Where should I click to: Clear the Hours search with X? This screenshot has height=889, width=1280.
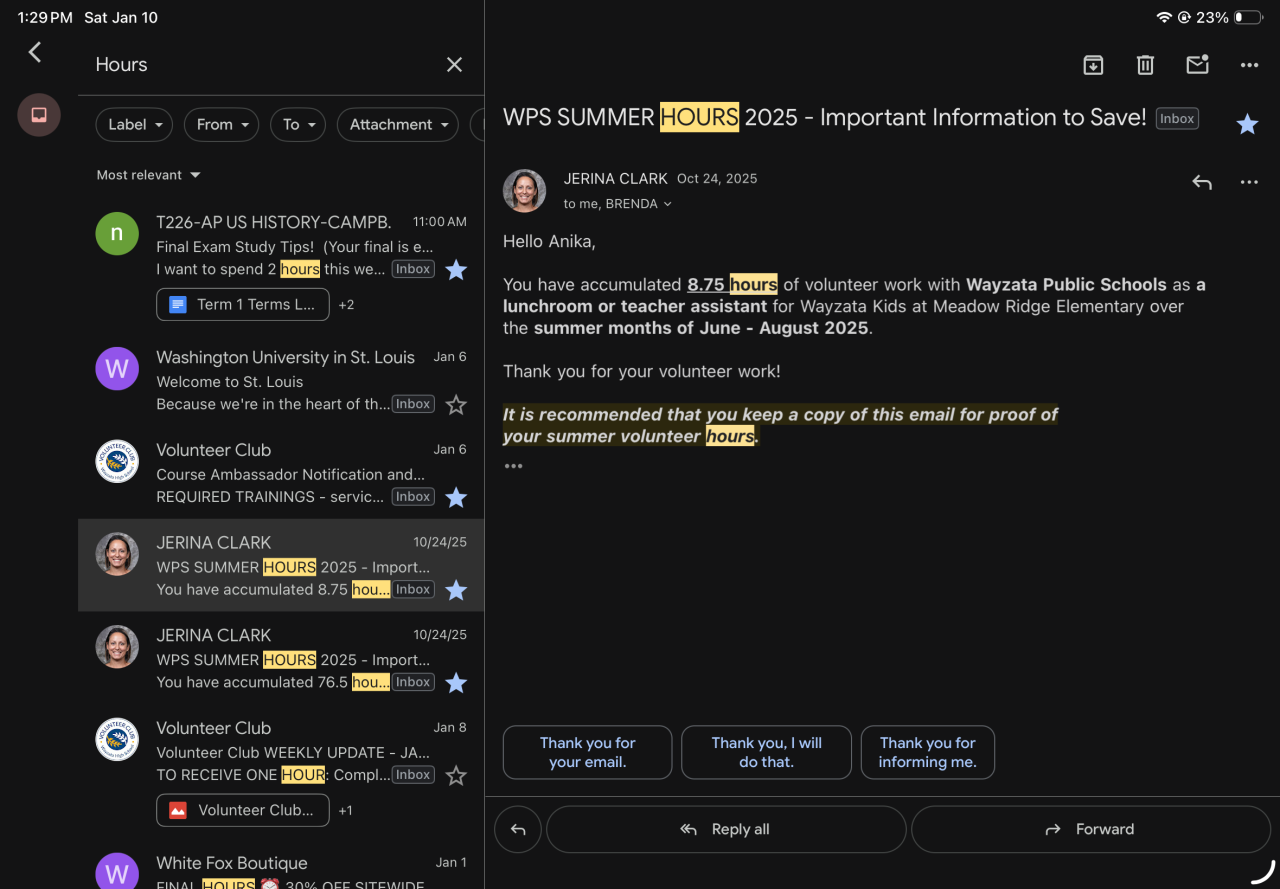[454, 64]
